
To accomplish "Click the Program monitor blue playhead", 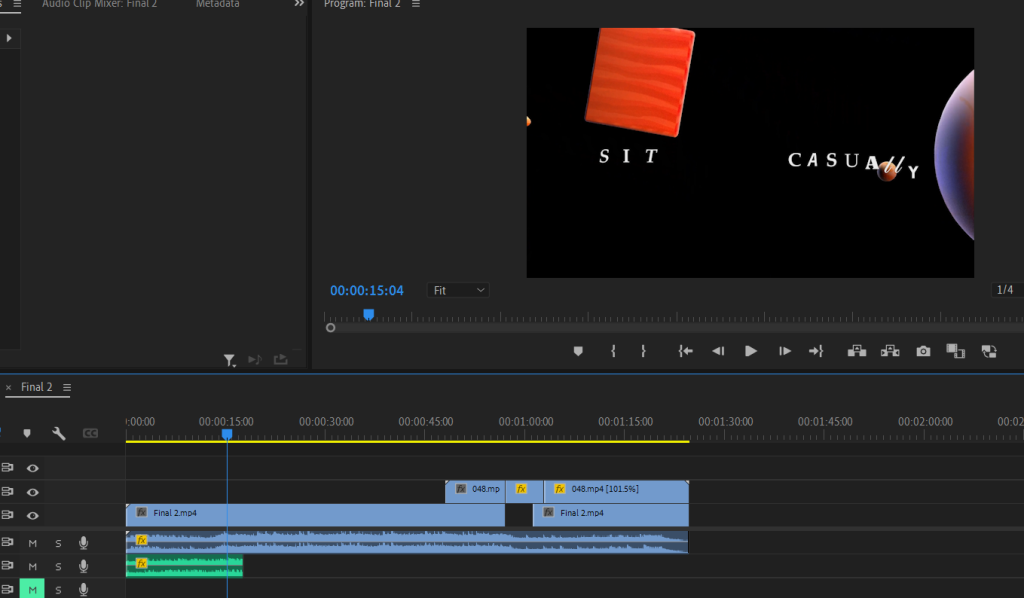I will [x=368, y=315].
